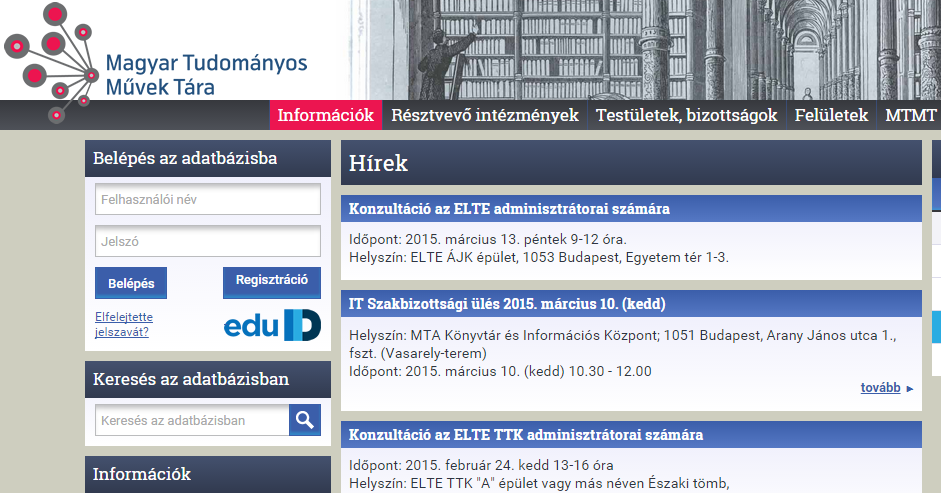Image resolution: width=941 pixels, height=493 pixels.
Task: Click the text 'Időpont: 2015. március 10. (kedd) 10.30 - 12.00'
Action: coord(500,371)
